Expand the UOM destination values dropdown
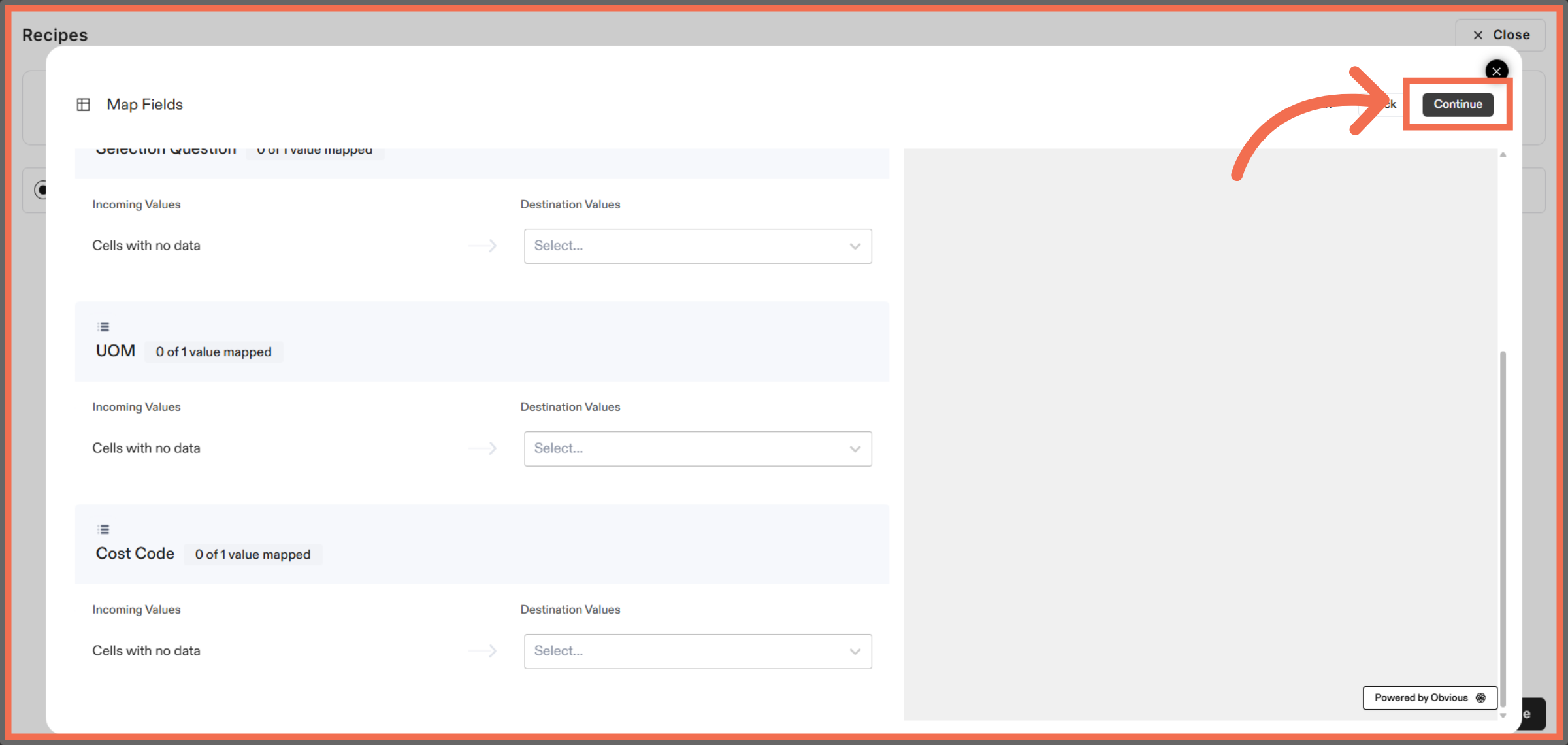Screen dimensions: 1568x745 697,449
